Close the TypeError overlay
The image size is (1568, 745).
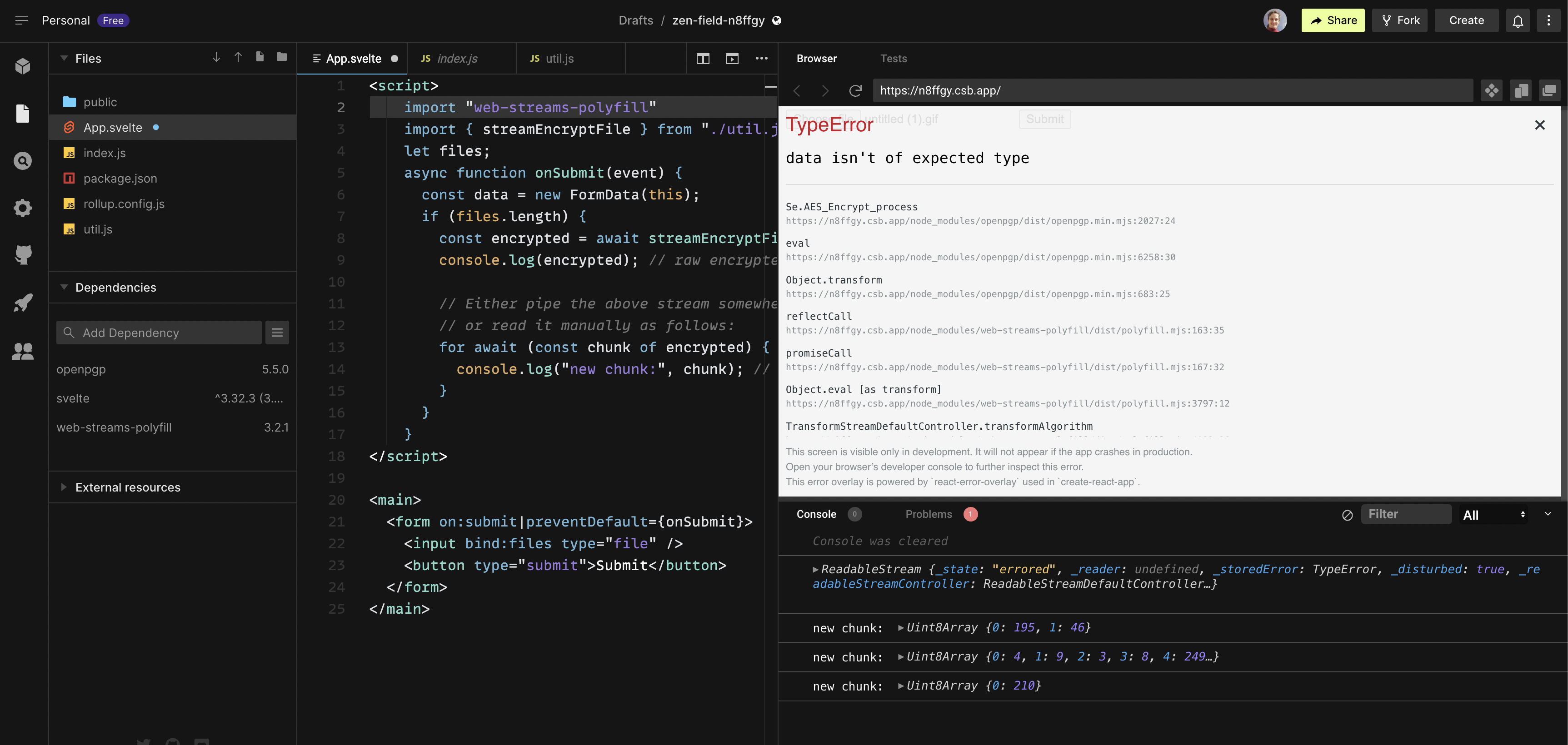[x=1540, y=124]
